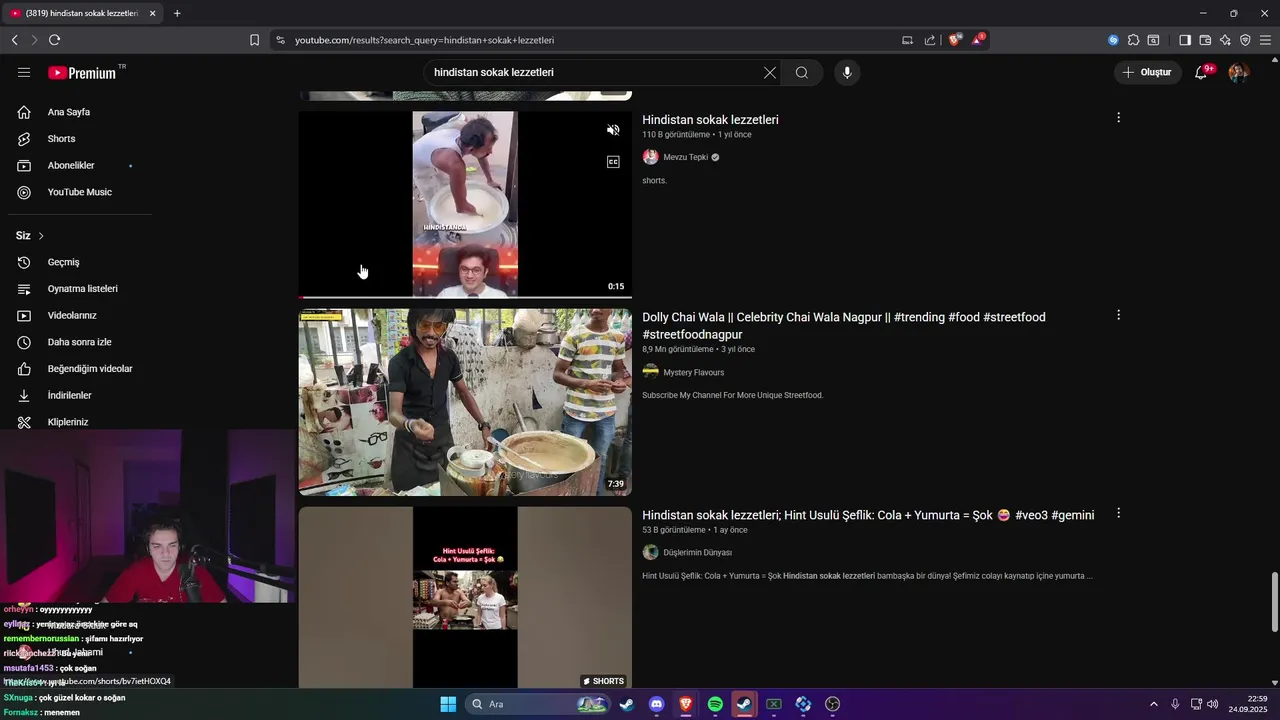The height and width of the screenshot is (720, 1280).
Task: Open the Hindistan sokak lezzetleri preview thumbnail
Action: tap(465, 204)
